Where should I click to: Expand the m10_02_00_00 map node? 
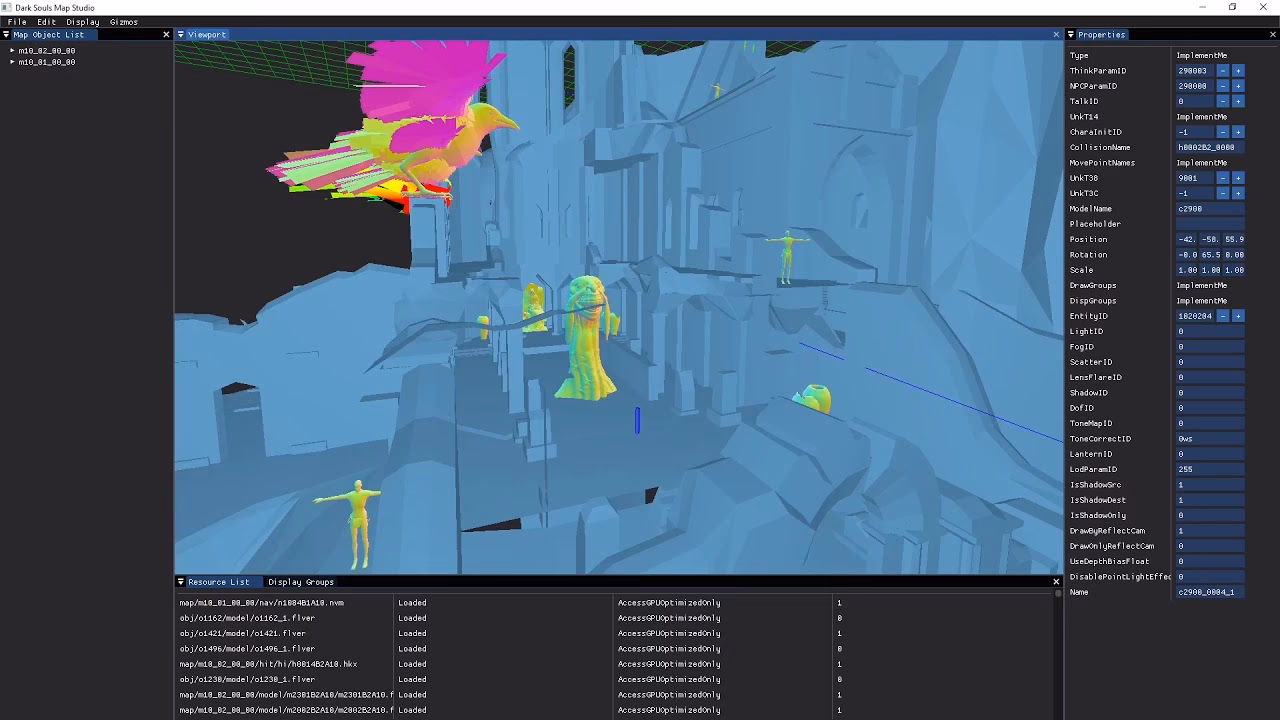(x=12, y=51)
